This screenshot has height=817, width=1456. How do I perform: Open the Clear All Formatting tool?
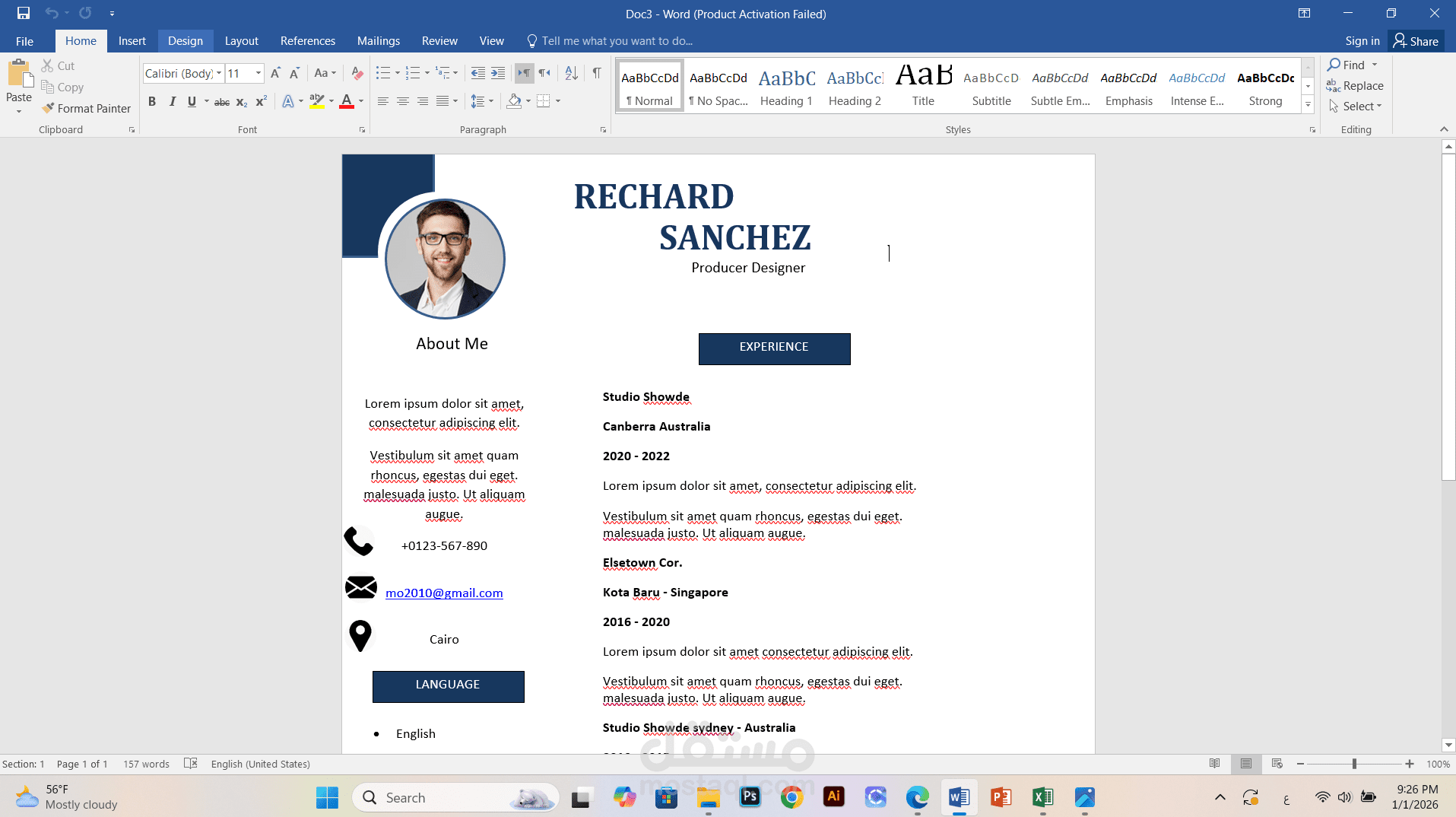[x=357, y=73]
